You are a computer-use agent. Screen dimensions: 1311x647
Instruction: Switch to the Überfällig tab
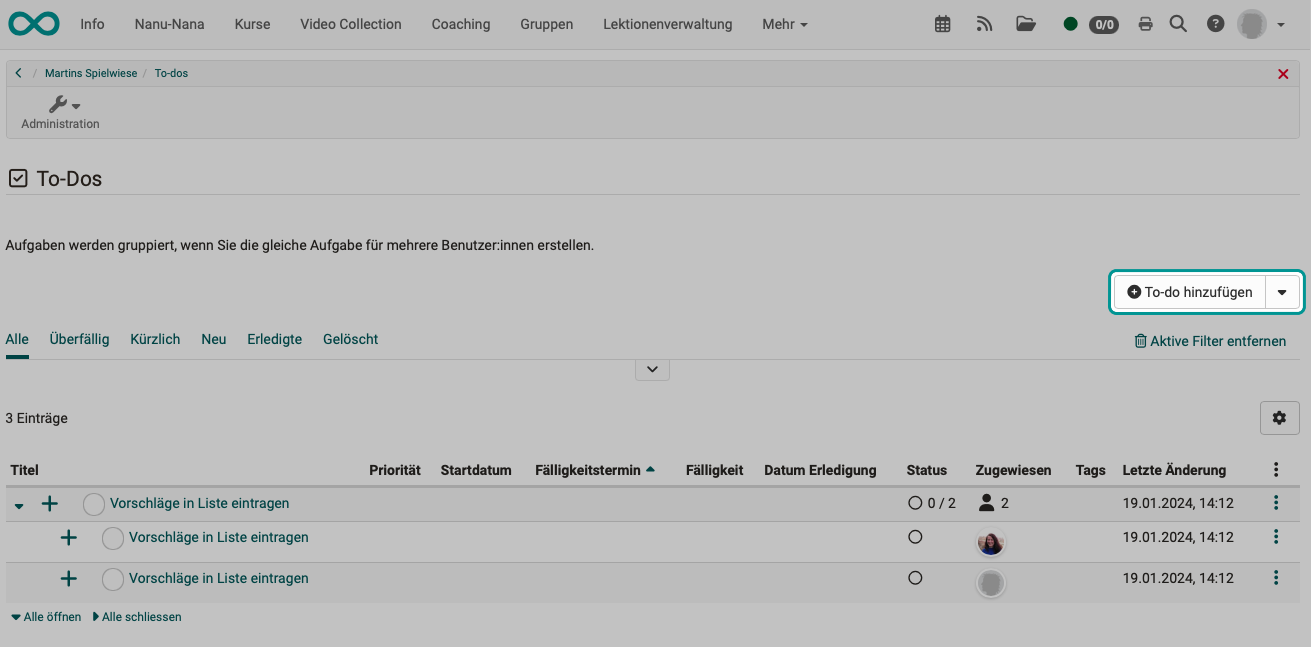click(79, 339)
